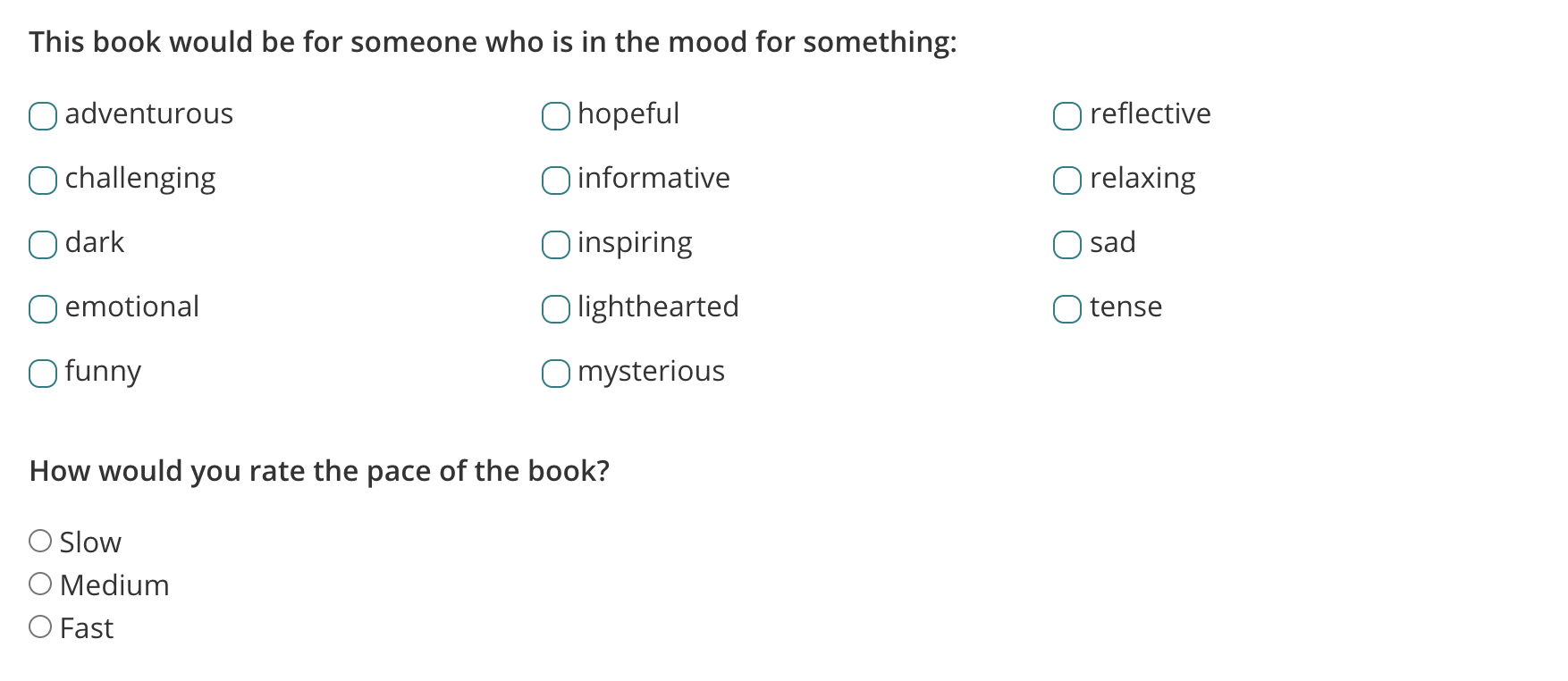
Task: Check the sad mood checkbox
Action: pos(1066,245)
